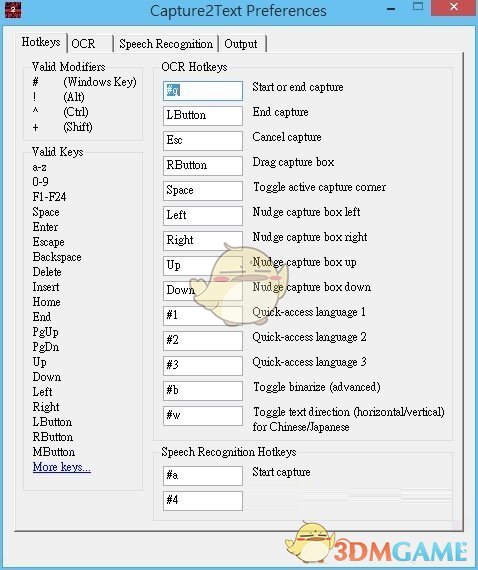This screenshot has height=570, width=478.
Task: Click the PgDn valid key entry
Action: click(46, 347)
